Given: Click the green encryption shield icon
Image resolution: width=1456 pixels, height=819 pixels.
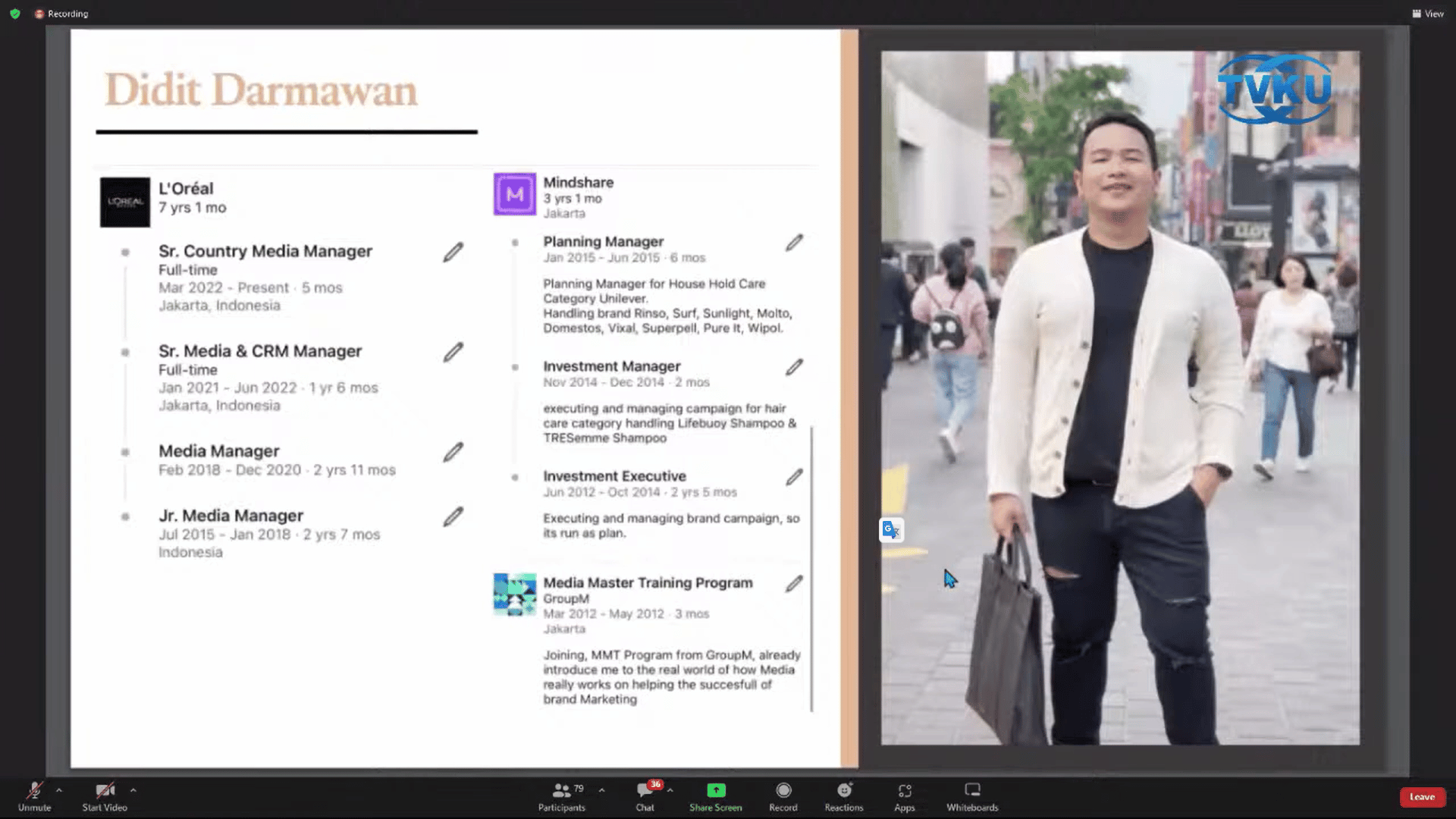Looking at the screenshot, I should (x=15, y=14).
